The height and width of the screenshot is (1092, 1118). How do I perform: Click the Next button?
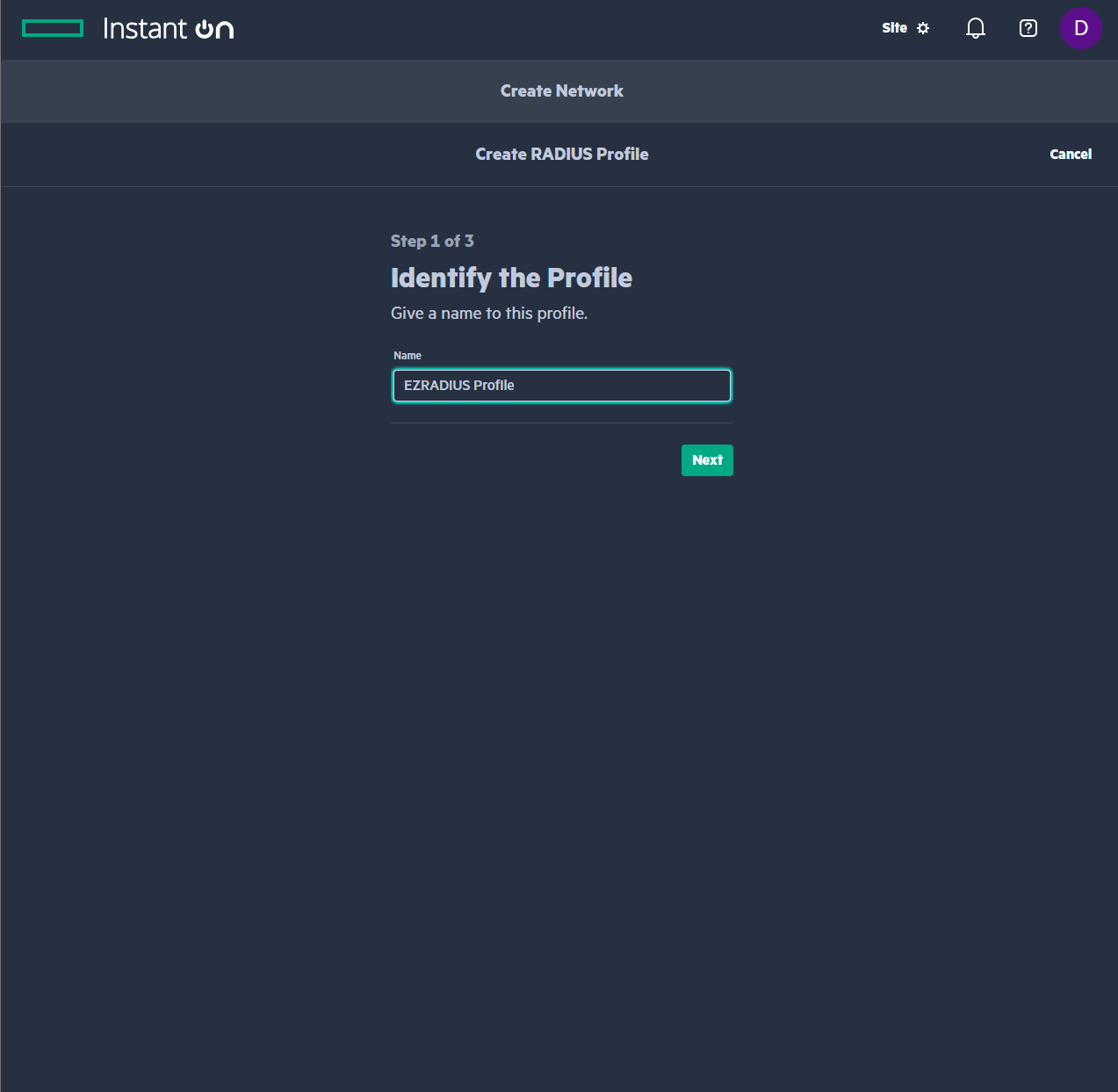tap(707, 460)
